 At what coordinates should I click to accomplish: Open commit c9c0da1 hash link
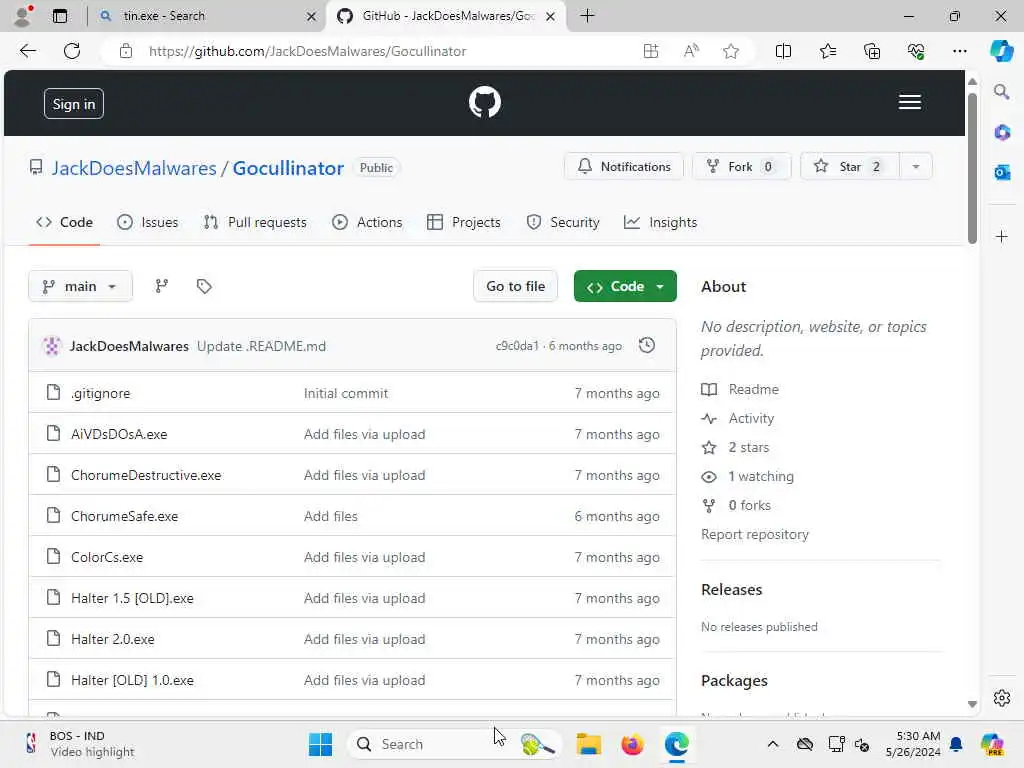coord(517,345)
